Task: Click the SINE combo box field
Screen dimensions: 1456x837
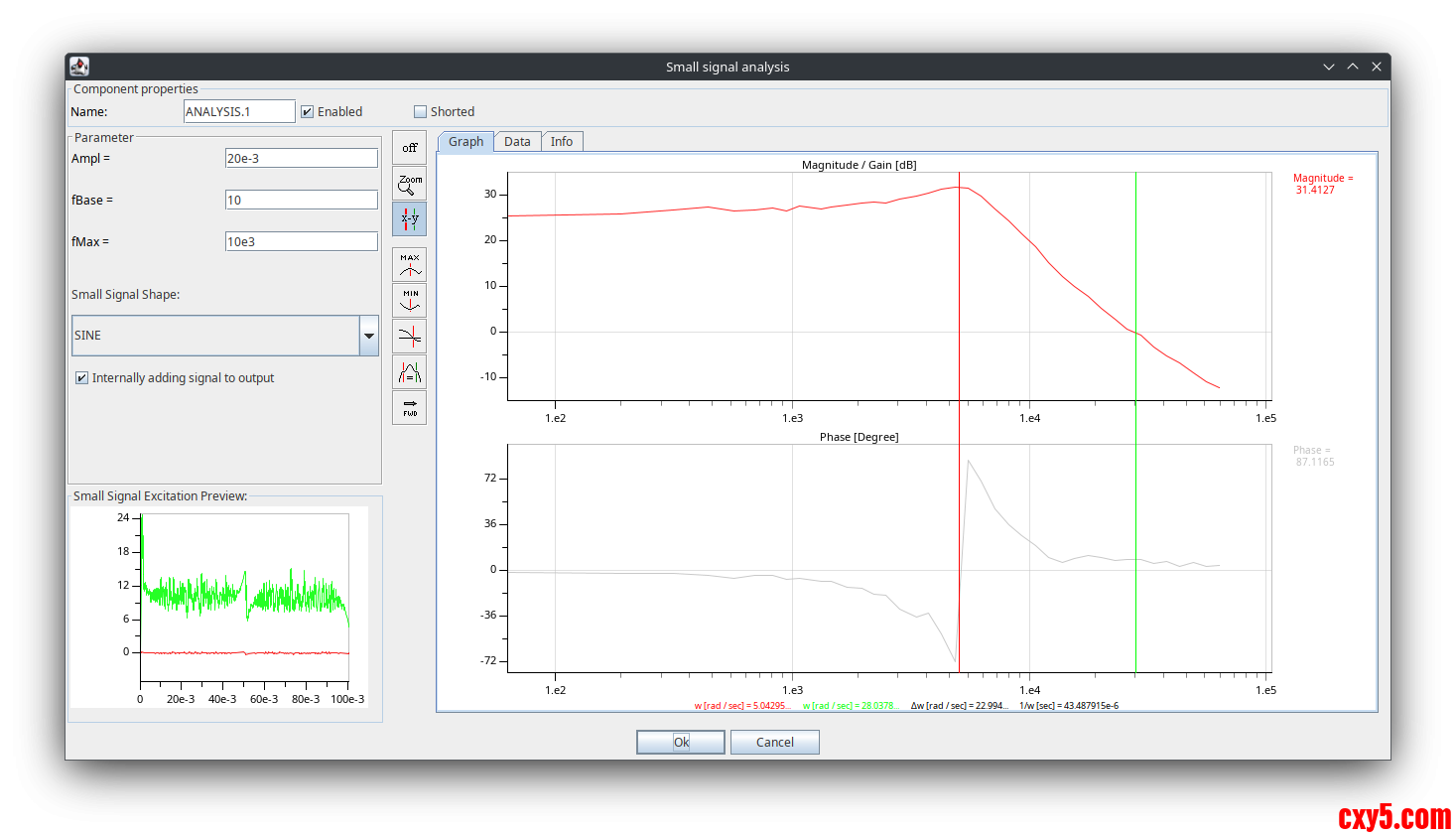Action: 215,336
